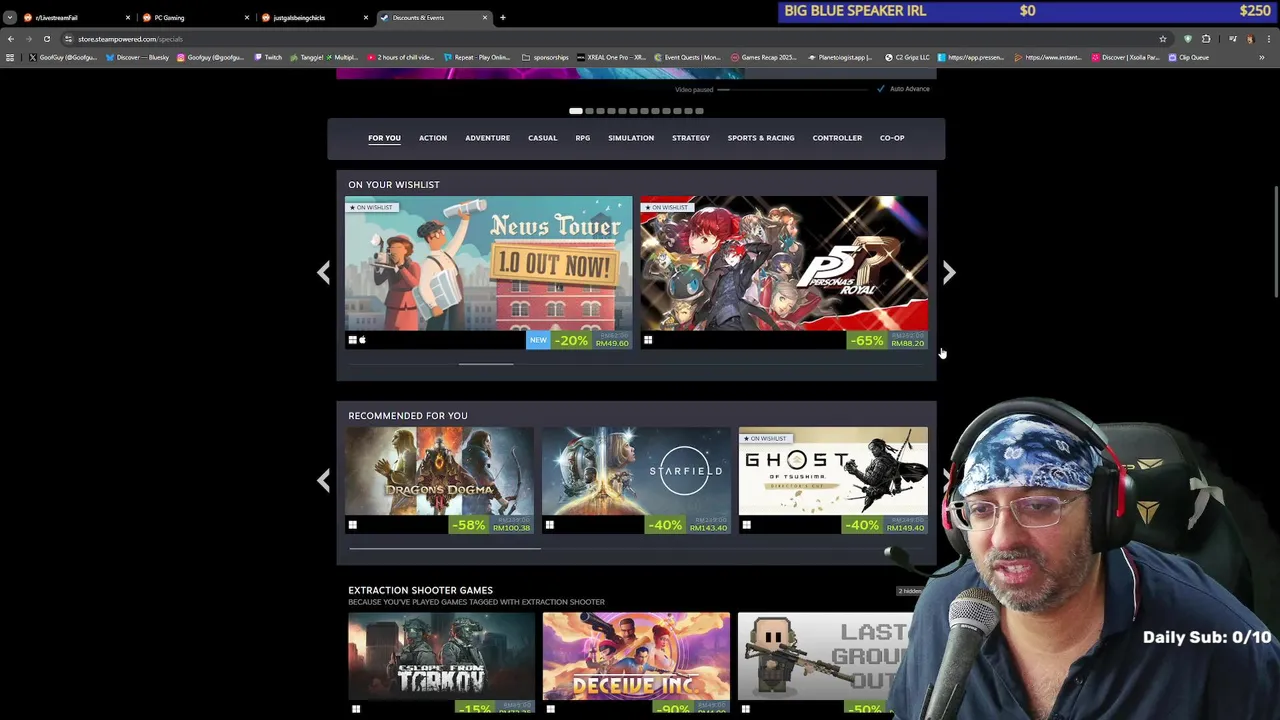This screenshot has height=720, width=1280.
Task: Click the macOS icon on News Tower
Action: click(362, 340)
